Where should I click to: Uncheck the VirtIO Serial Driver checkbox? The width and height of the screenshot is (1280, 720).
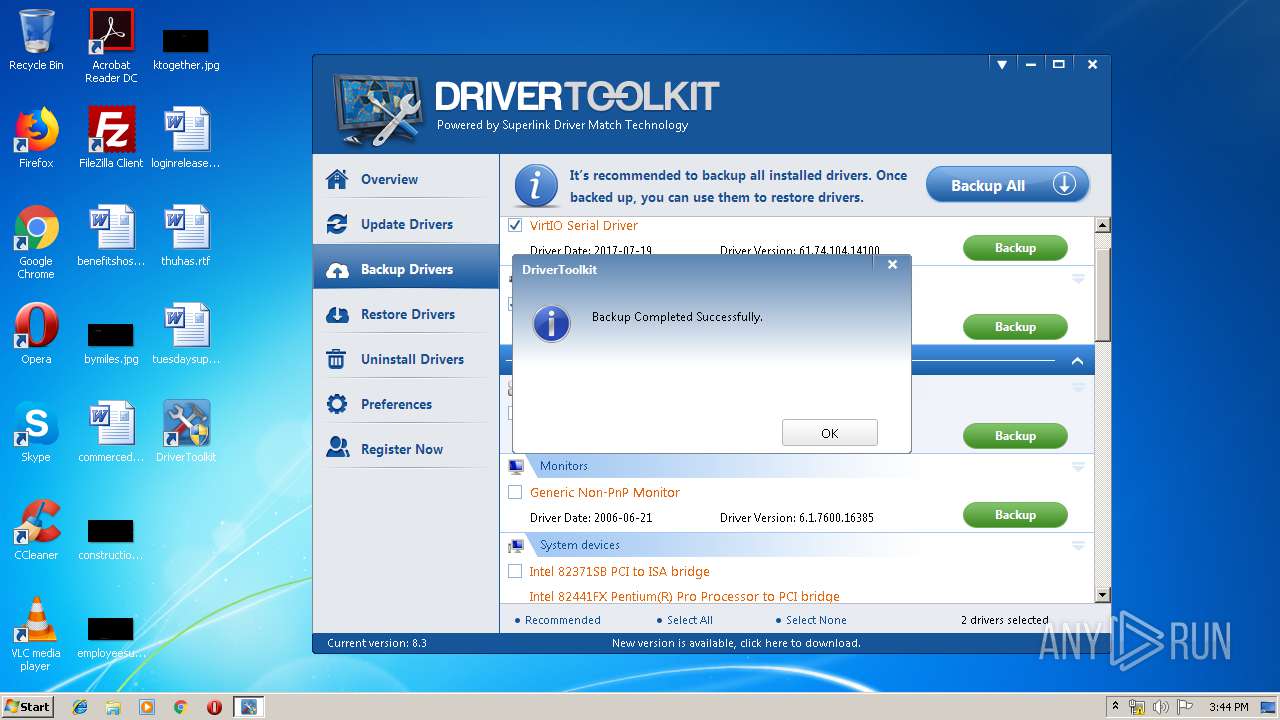[515, 225]
